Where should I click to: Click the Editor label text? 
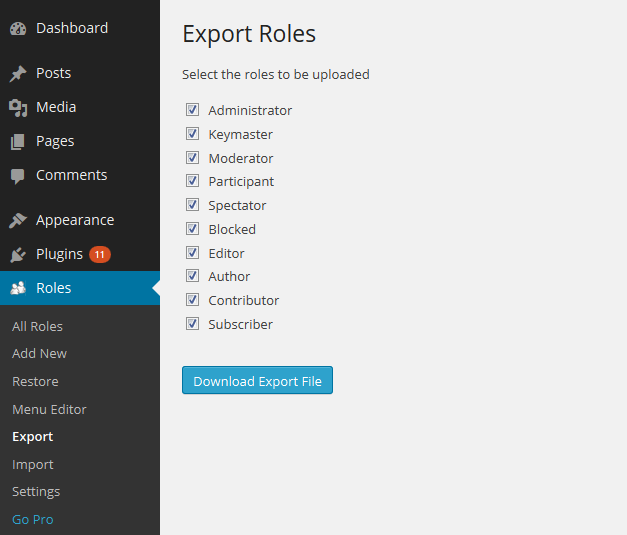click(x=226, y=254)
